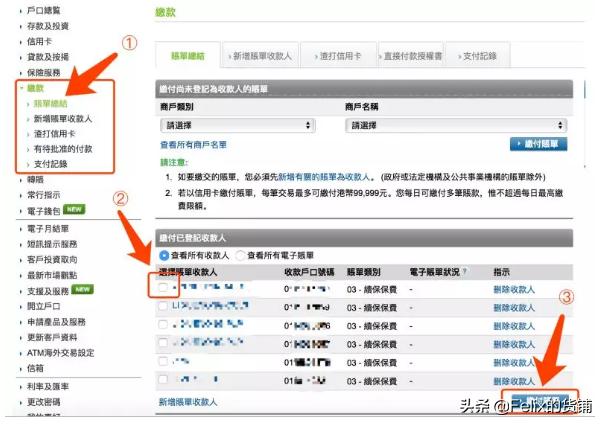Image resolution: width=604 pixels, height=426 pixels.
Task: Click the 賬單類別 column header
Action: (363, 272)
